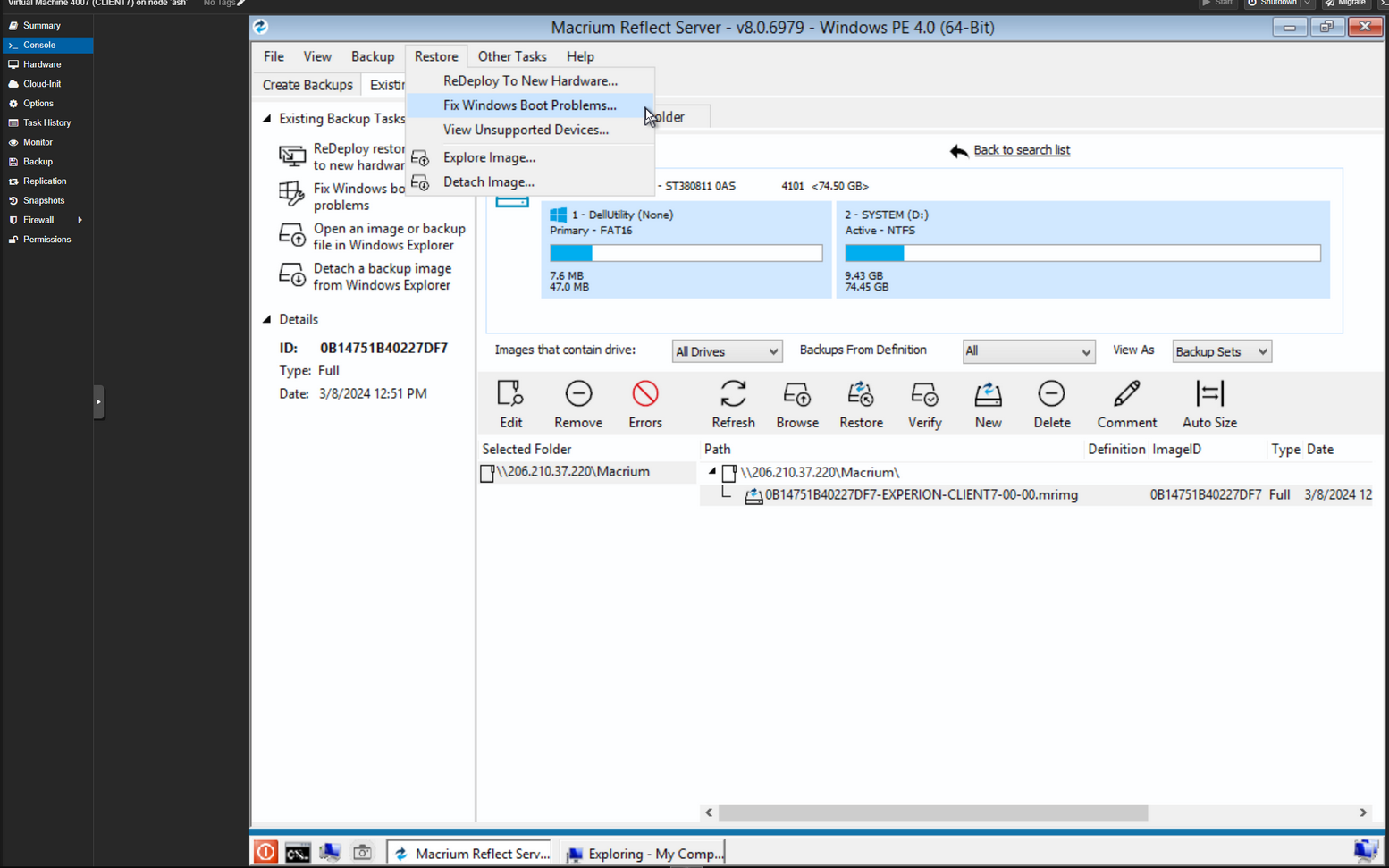Click Fix Windows boot problems sidebar icon
This screenshot has width=1389, height=868.
pos(291,194)
